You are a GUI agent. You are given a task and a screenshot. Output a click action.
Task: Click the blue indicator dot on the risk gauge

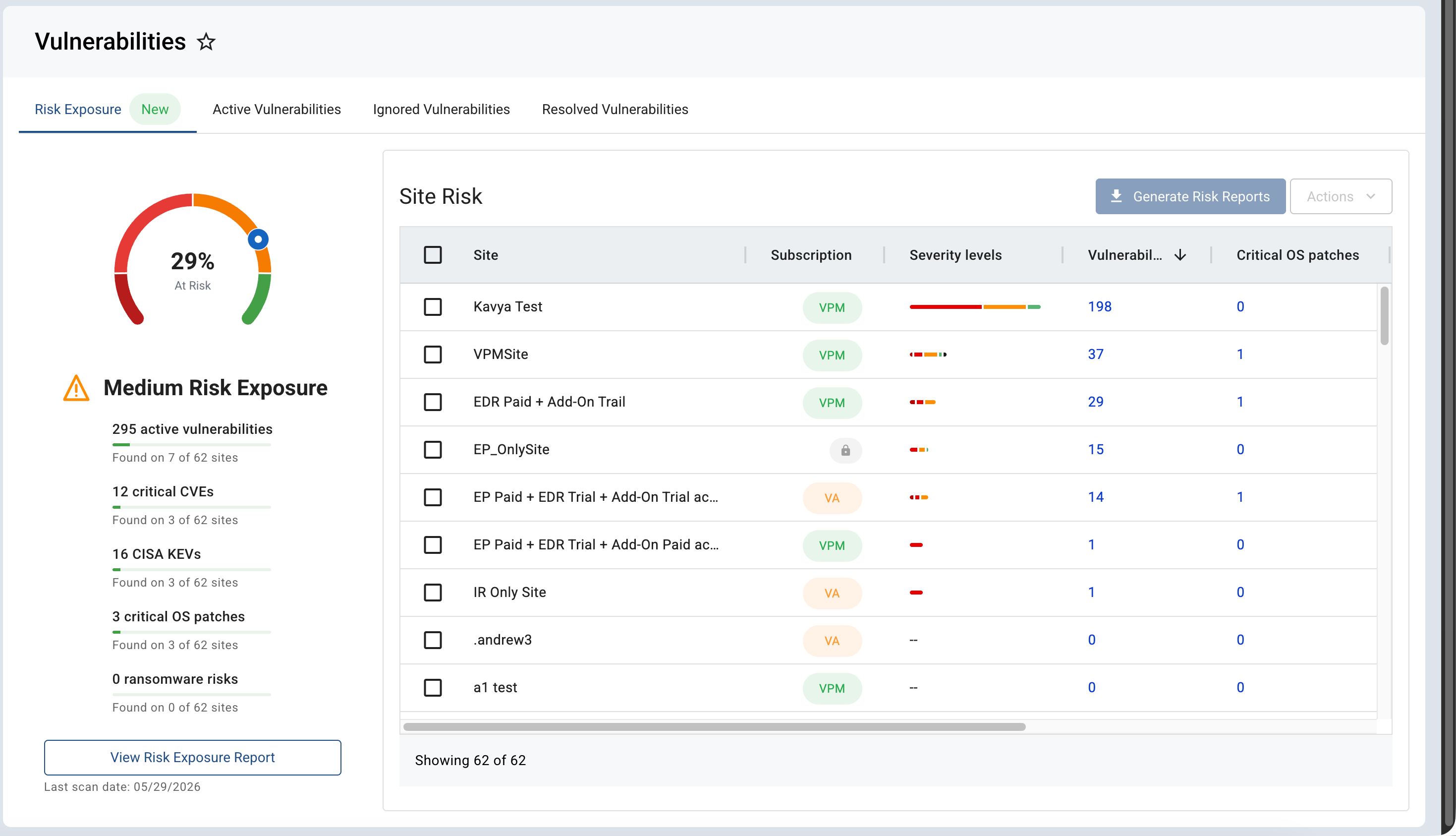pyautogui.click(x=258, y=239)
